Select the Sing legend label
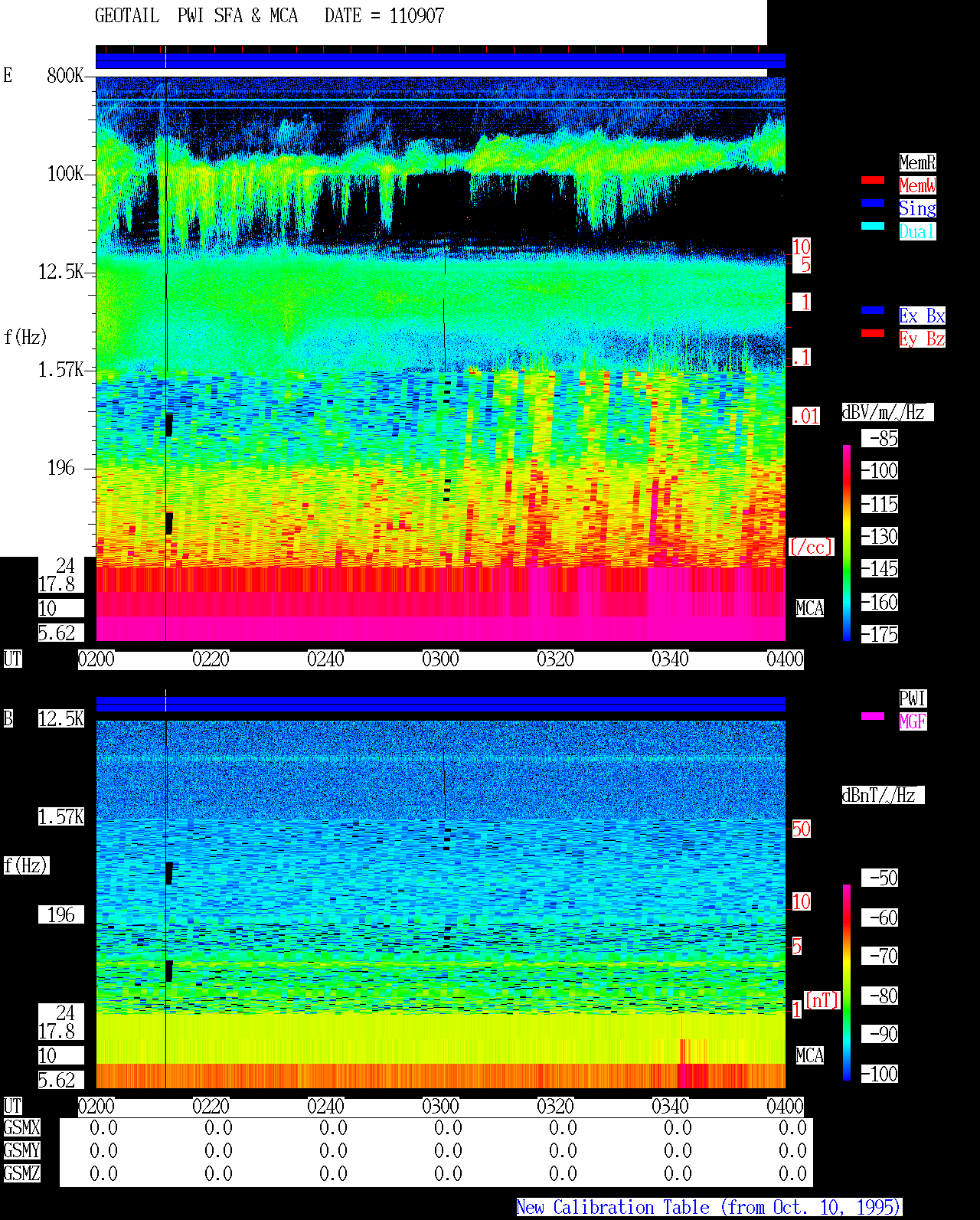980x1220 pixels. [917, 208]
